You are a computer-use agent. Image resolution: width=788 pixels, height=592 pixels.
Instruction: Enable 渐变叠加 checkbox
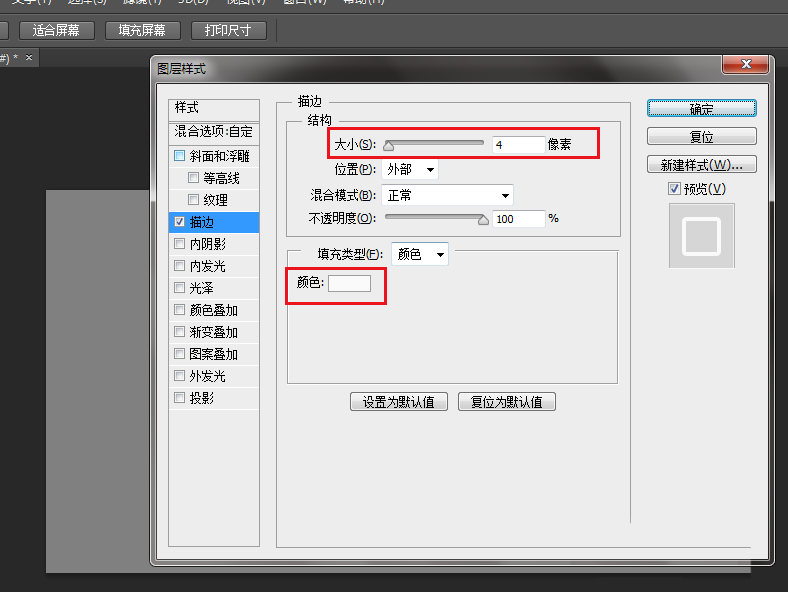(179, 332)
